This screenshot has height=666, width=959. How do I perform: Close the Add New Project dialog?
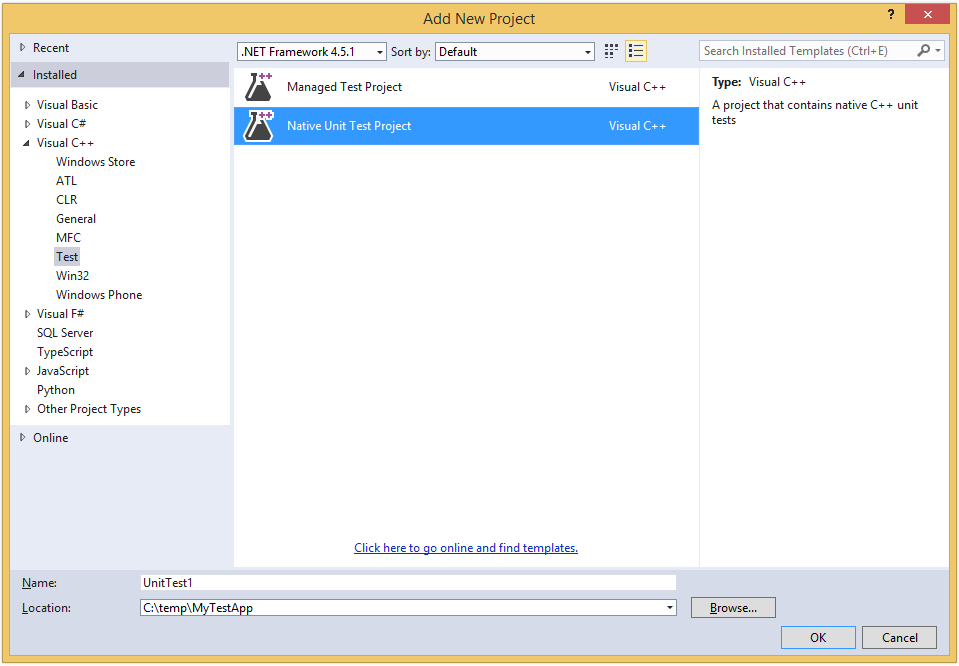click(927, 15)
